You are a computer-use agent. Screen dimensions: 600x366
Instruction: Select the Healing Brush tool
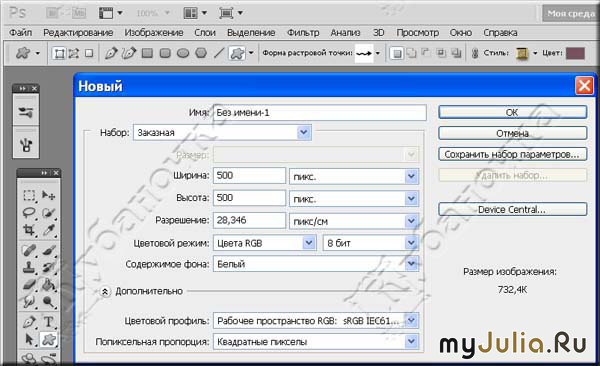[29, 251]
